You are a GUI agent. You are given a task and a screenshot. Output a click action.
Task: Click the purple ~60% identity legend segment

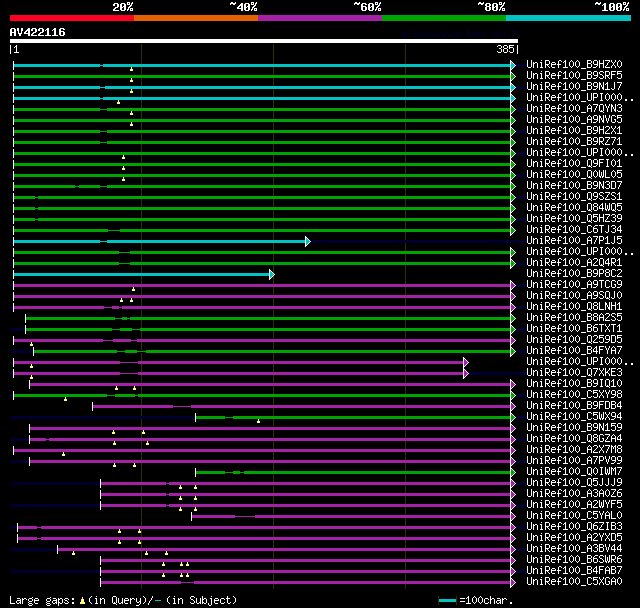pyautogui.click(x=320, y=18)
